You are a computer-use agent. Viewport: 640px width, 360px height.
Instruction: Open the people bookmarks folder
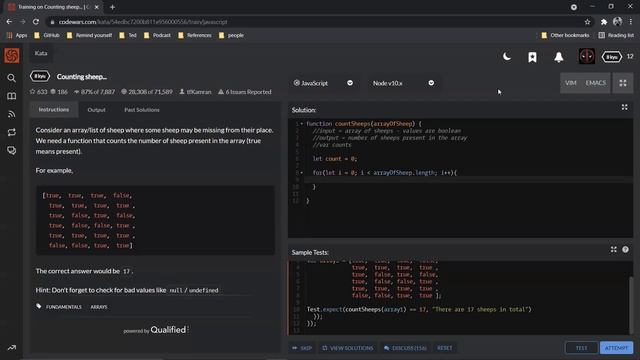[231, 35]
